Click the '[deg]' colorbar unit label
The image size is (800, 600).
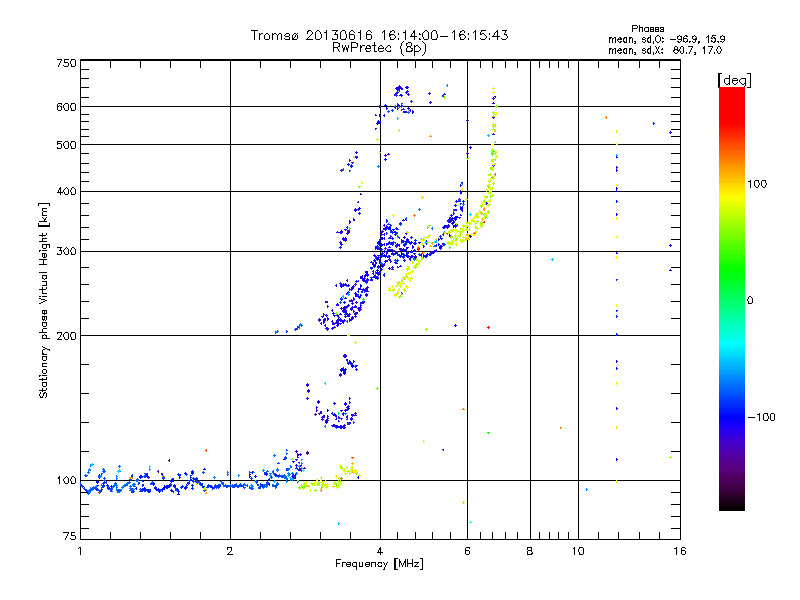(x=734, y=80)
